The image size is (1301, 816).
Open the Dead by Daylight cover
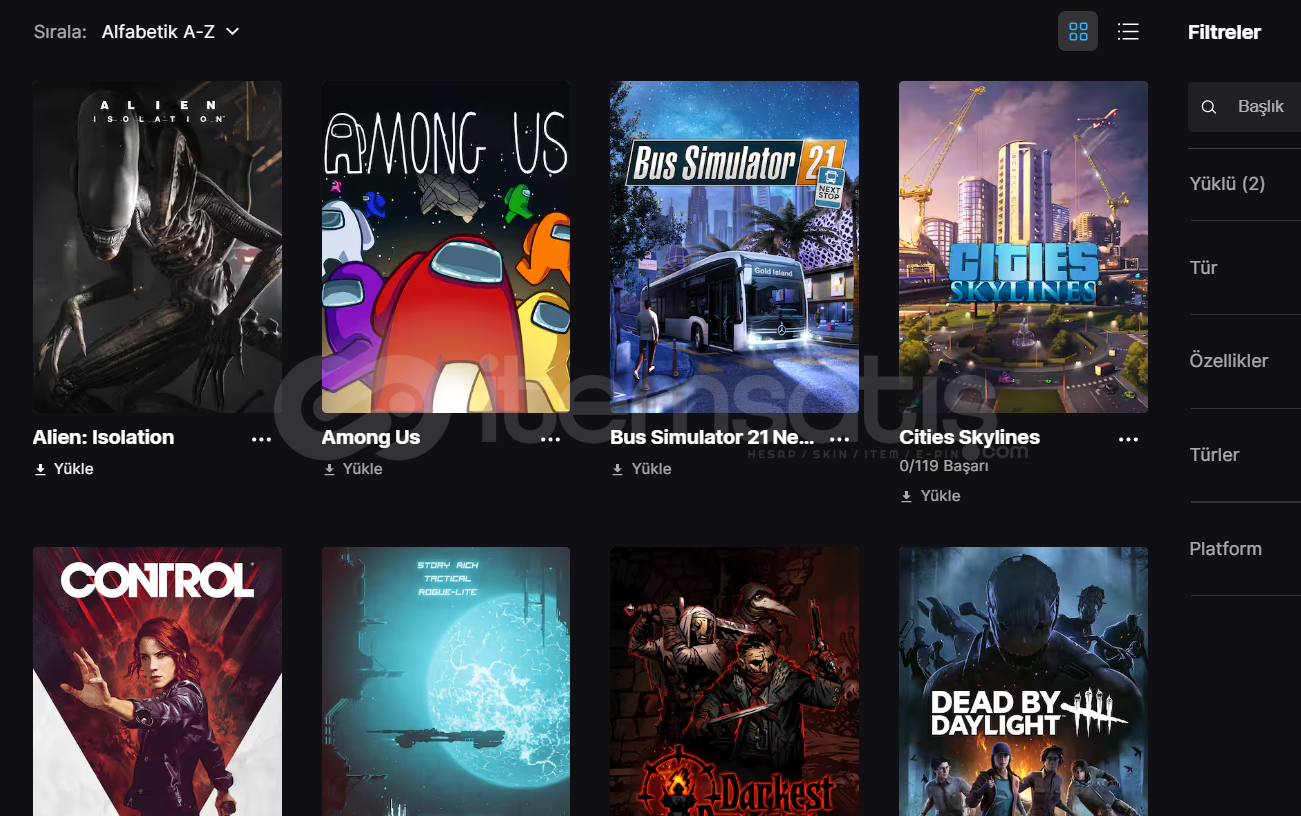tap(1023, 681)
